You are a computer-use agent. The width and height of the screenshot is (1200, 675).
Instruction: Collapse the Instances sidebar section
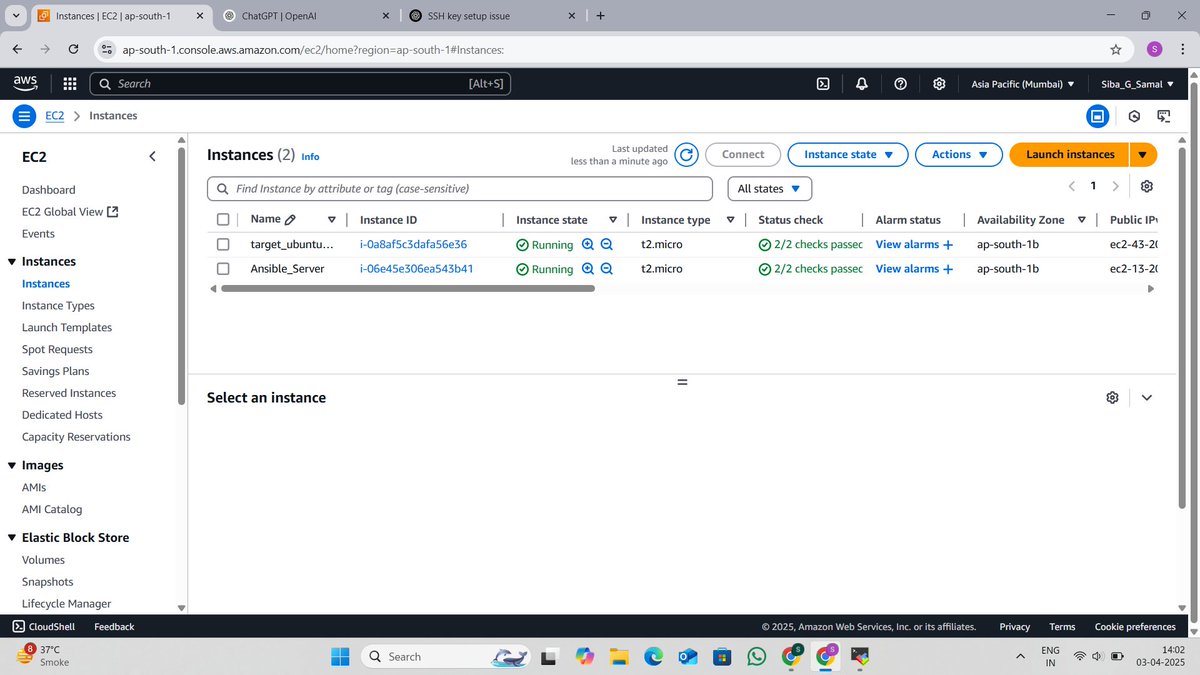[12, 262]
